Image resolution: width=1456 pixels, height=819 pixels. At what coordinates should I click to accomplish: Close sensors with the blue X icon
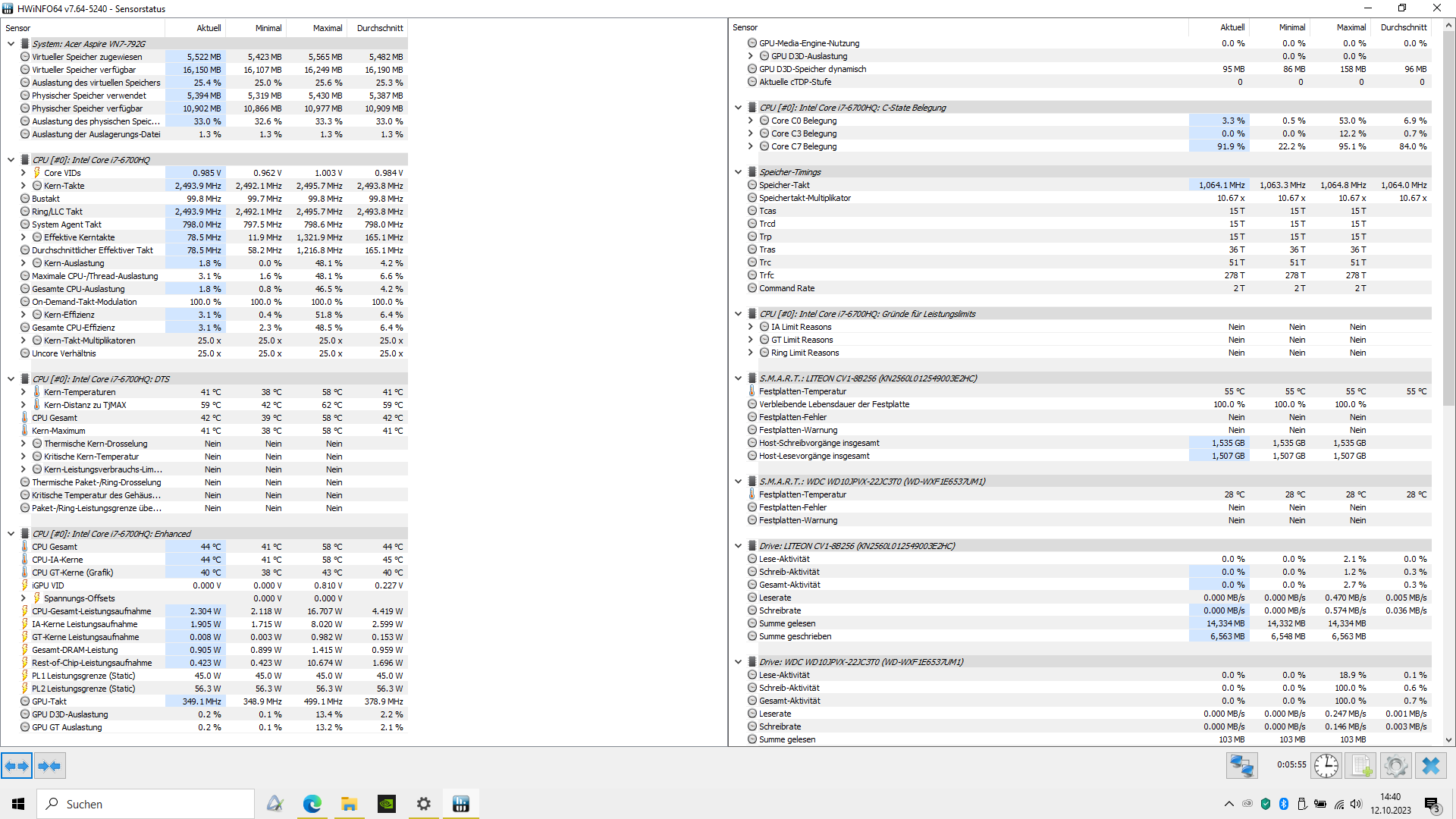pos(1431,766)
